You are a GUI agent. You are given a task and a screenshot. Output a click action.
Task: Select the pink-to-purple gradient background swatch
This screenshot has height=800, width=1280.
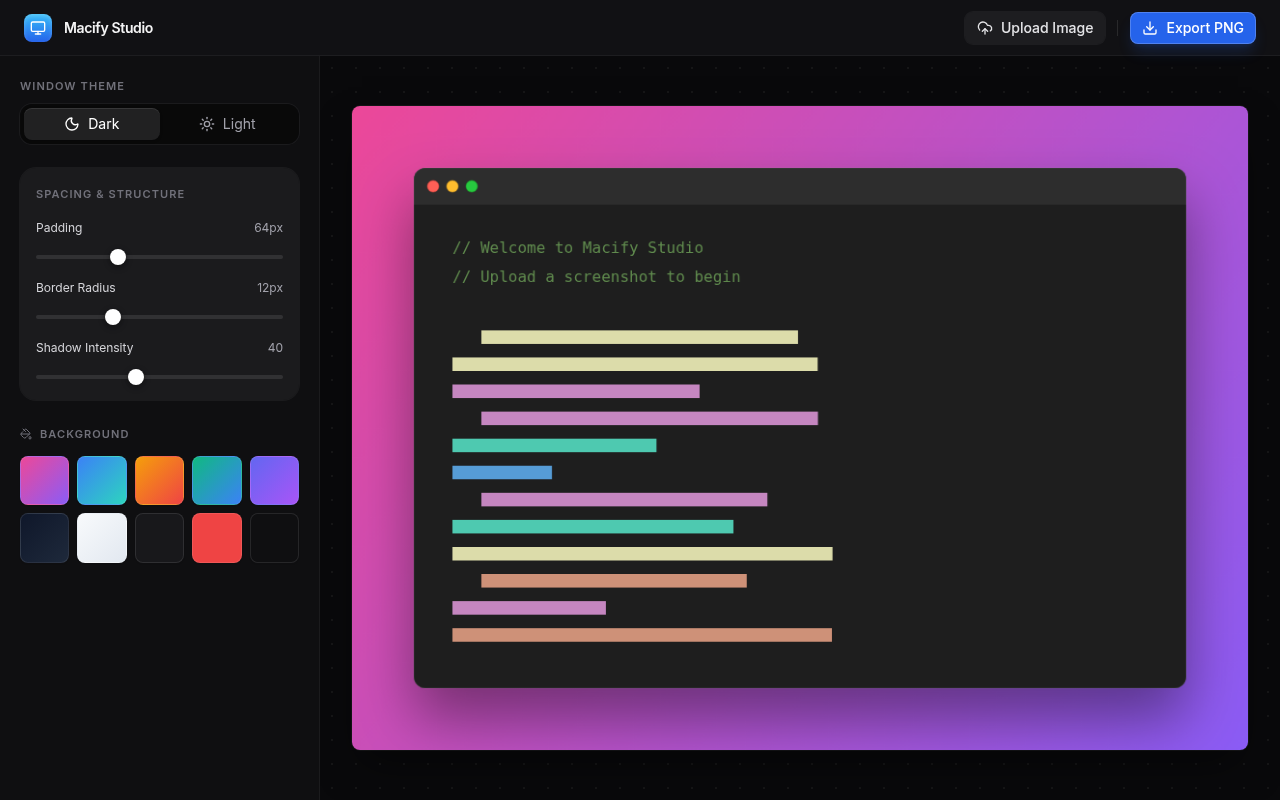[x=45, y=481]
